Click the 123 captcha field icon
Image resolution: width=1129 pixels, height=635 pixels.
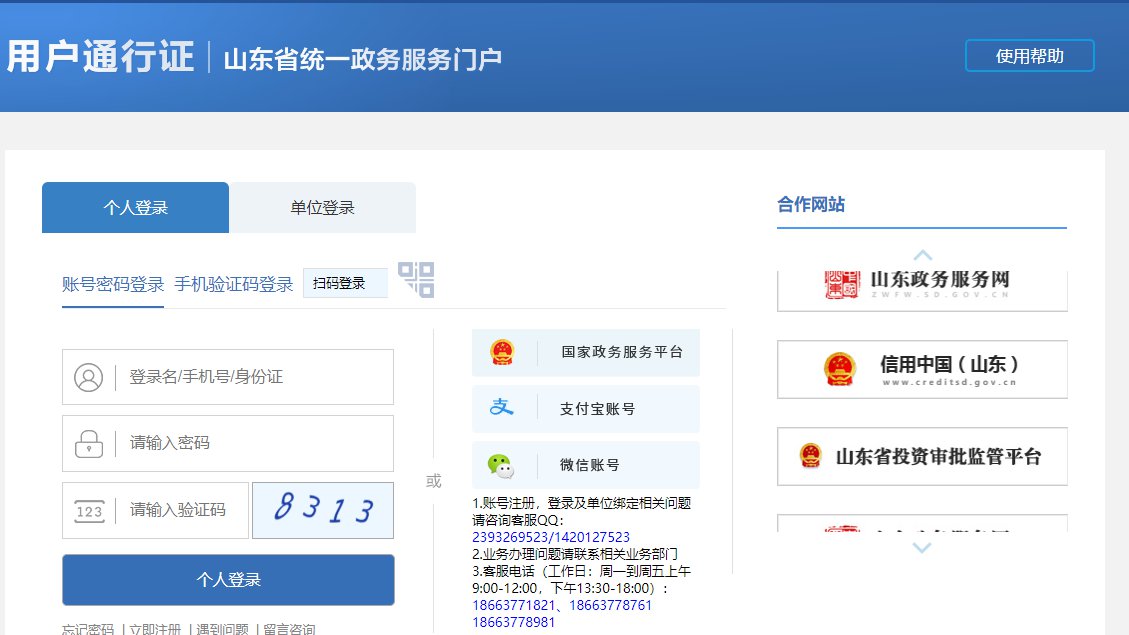(89, 511)
